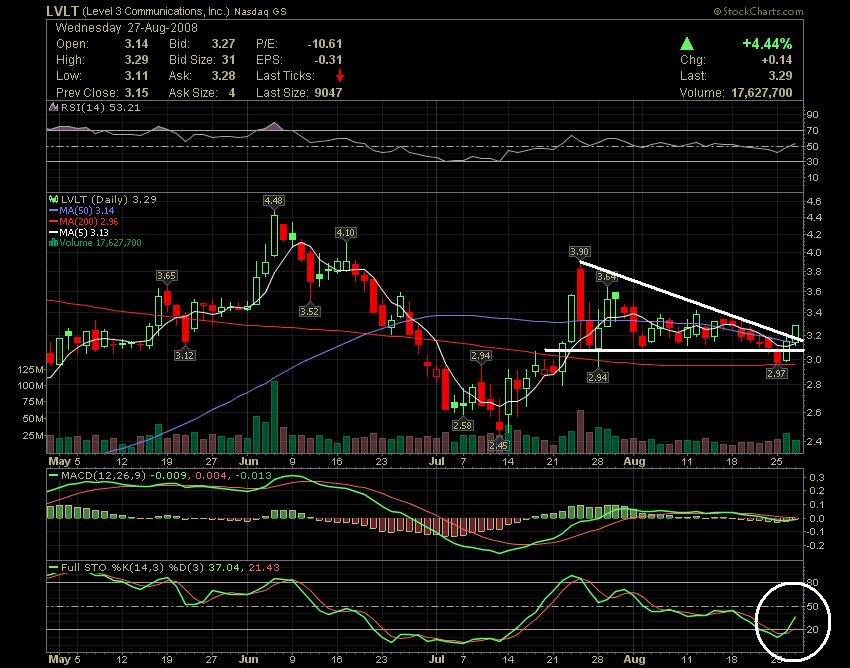Click the Level 3 Communications, Inc. company name
Viewport: 850px width, 668px height.
[157, 11]
